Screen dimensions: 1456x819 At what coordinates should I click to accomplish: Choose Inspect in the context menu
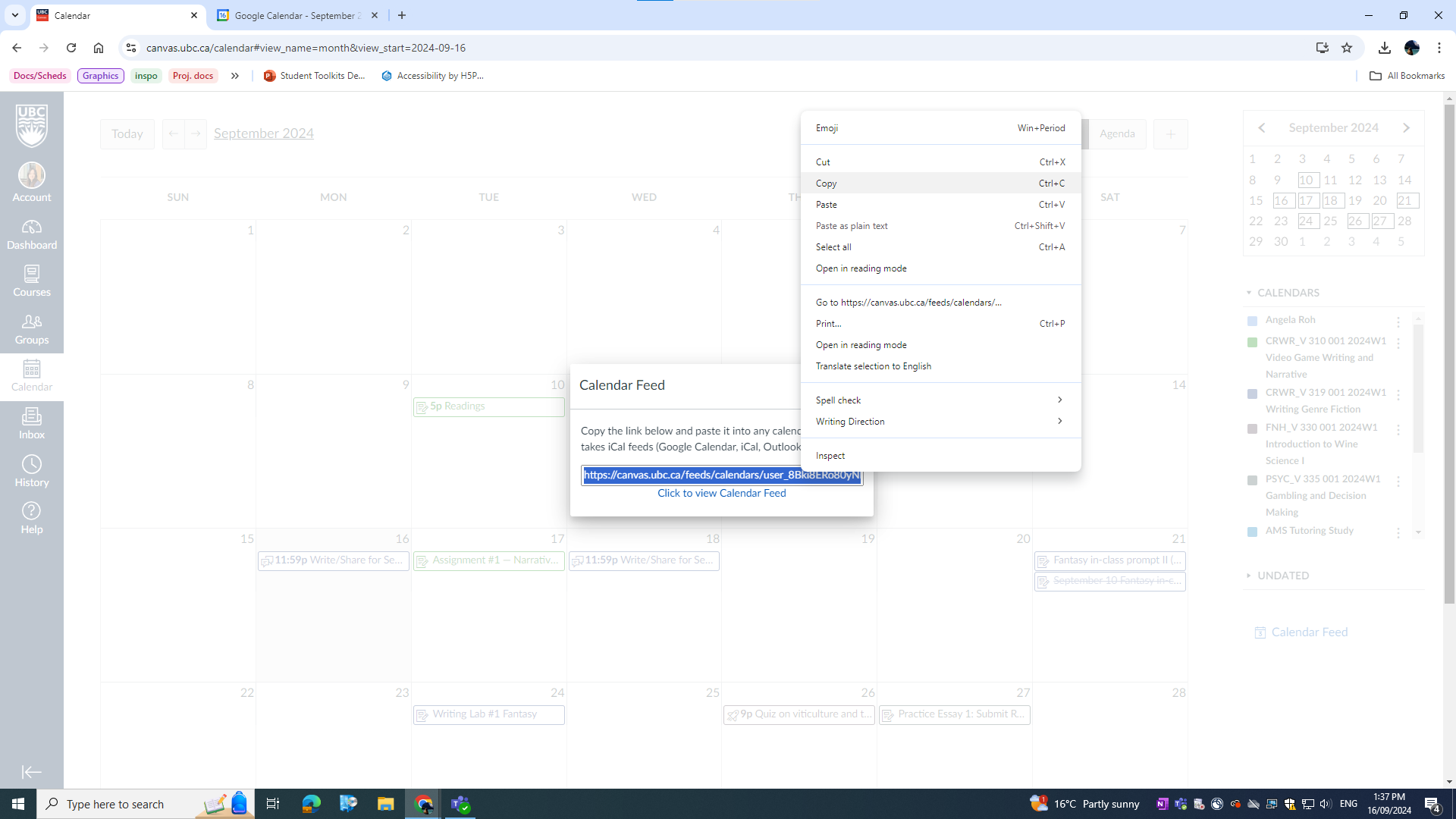pyautogui.click(x=830, y=455)
